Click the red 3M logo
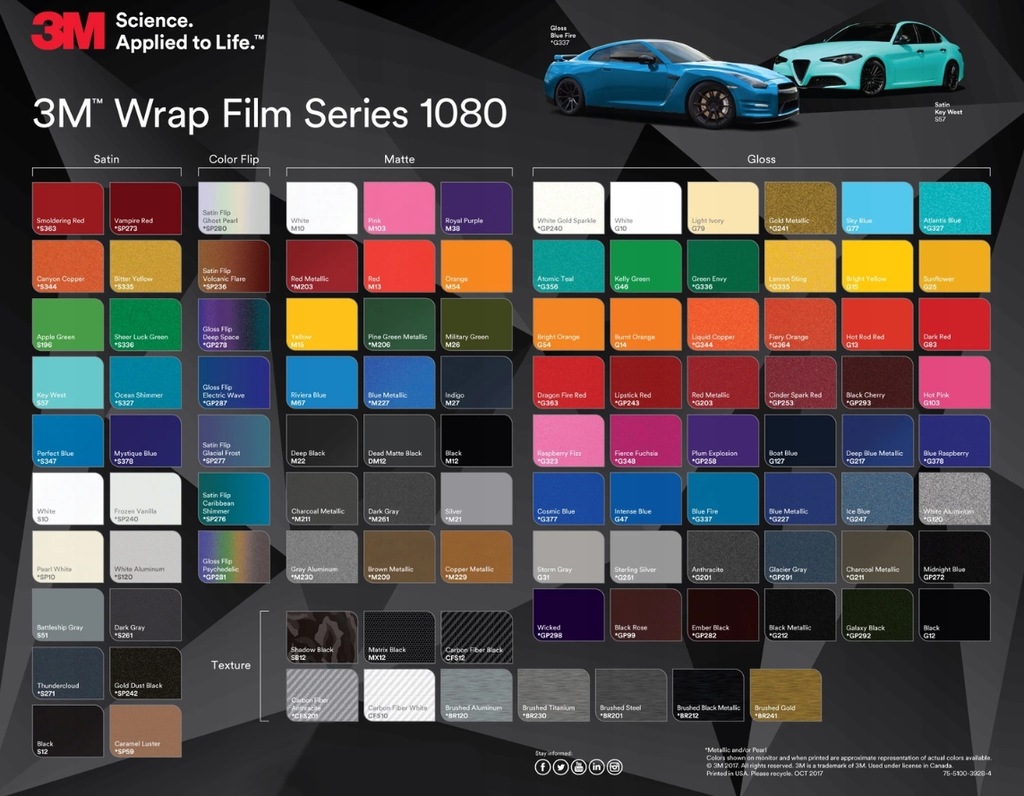 coord(68,31)
